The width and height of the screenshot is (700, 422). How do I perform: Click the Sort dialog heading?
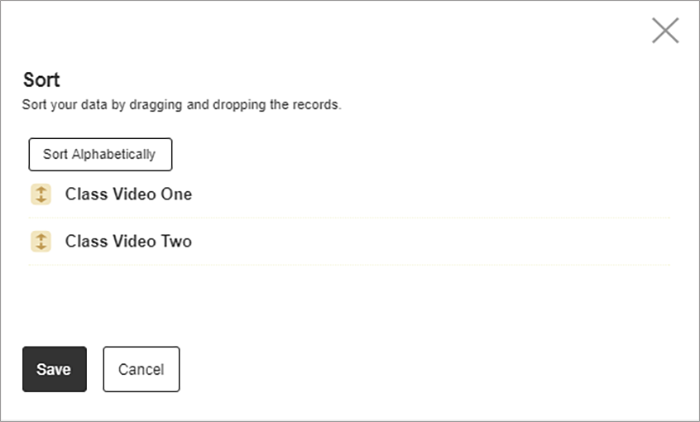(x=41, y=80)
